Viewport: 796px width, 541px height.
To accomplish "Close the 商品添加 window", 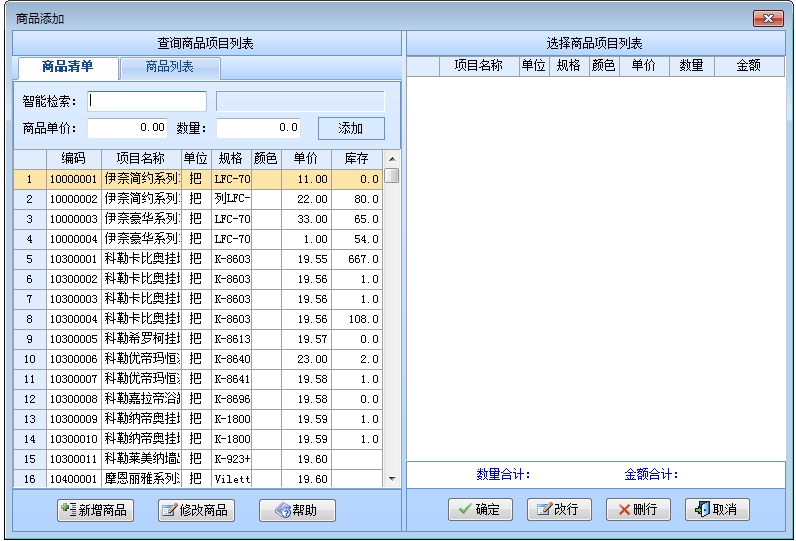I will [767, 18].
